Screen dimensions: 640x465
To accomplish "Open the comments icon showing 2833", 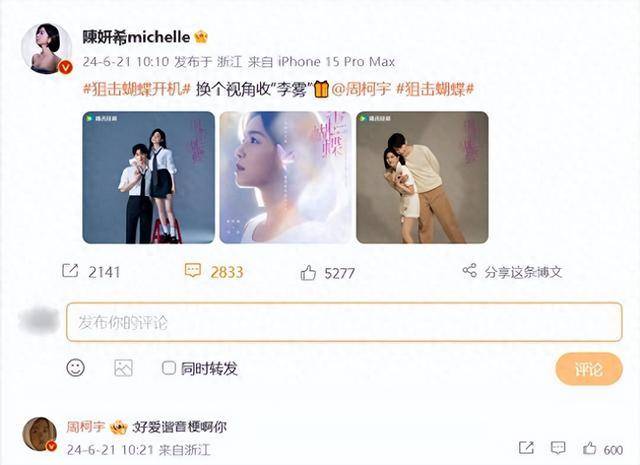I will coord(193,271).
